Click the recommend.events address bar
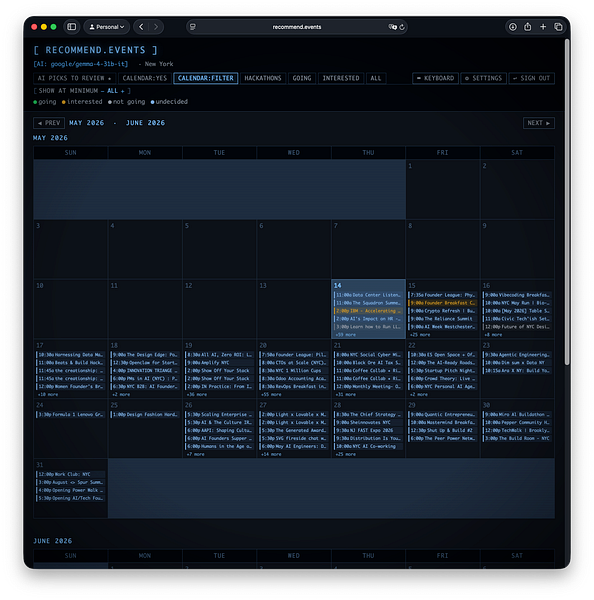594x600 pixels. pos(297,27)
